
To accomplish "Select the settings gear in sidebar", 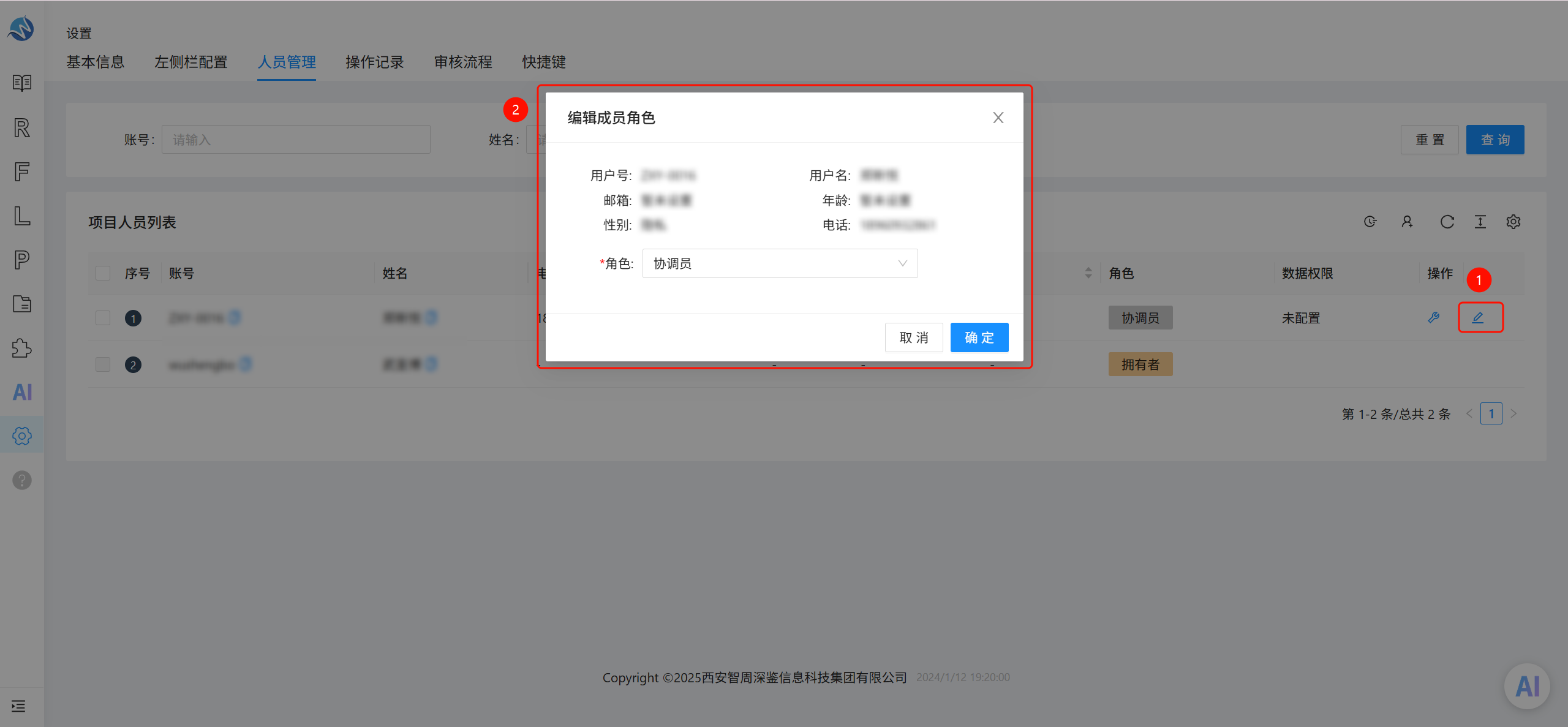I will click(x=22, y=436).
